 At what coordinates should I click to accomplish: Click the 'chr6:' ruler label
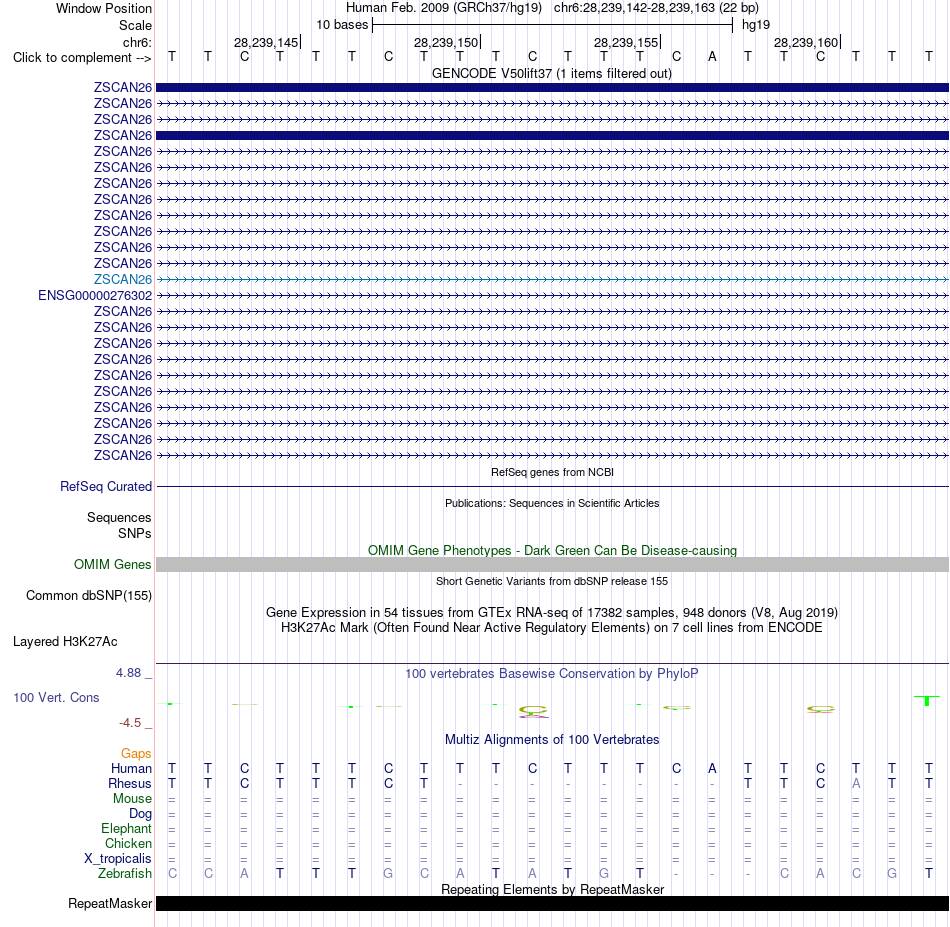[137, 42]
